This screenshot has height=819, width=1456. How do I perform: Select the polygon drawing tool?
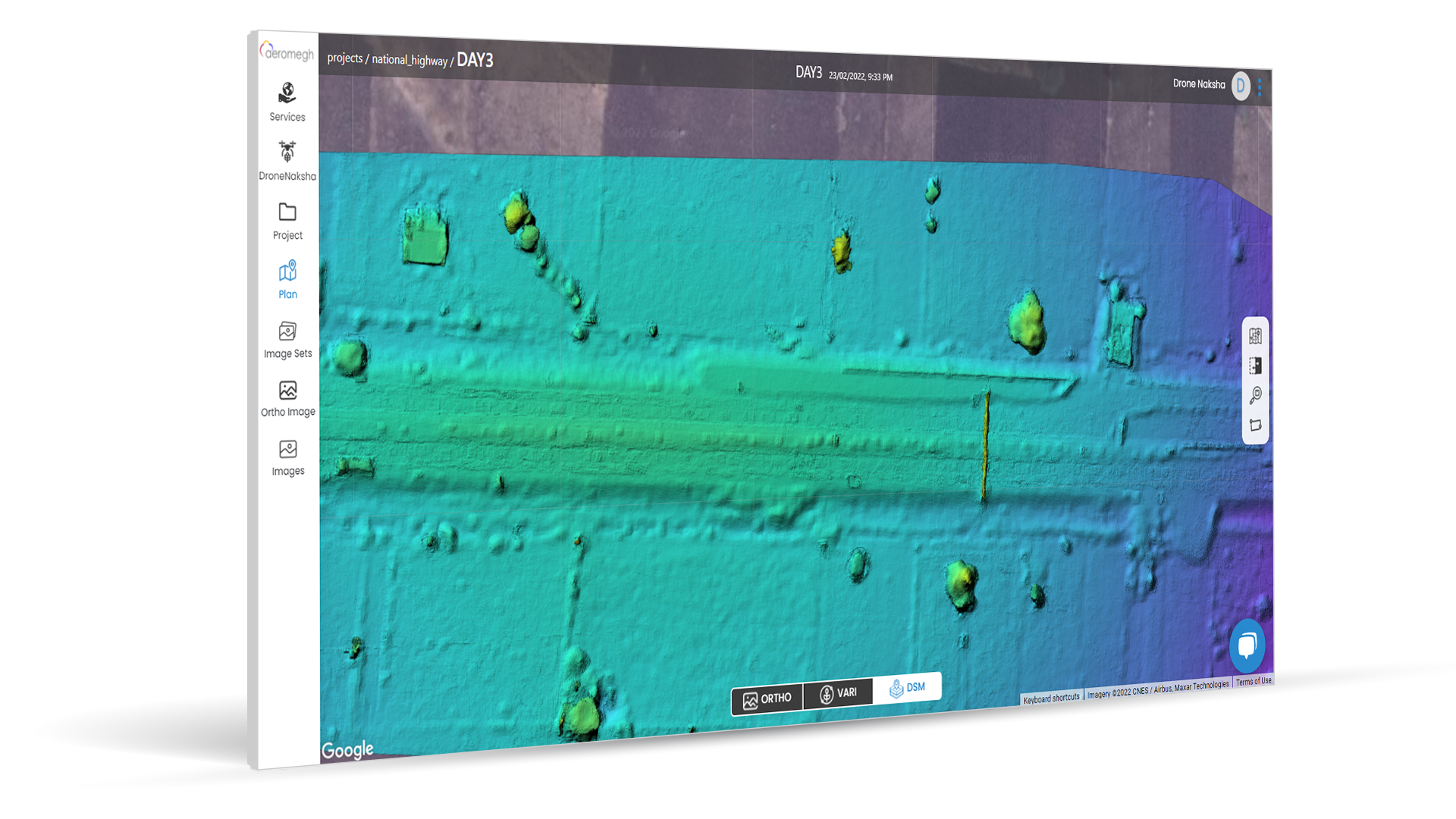(1256, 425)
